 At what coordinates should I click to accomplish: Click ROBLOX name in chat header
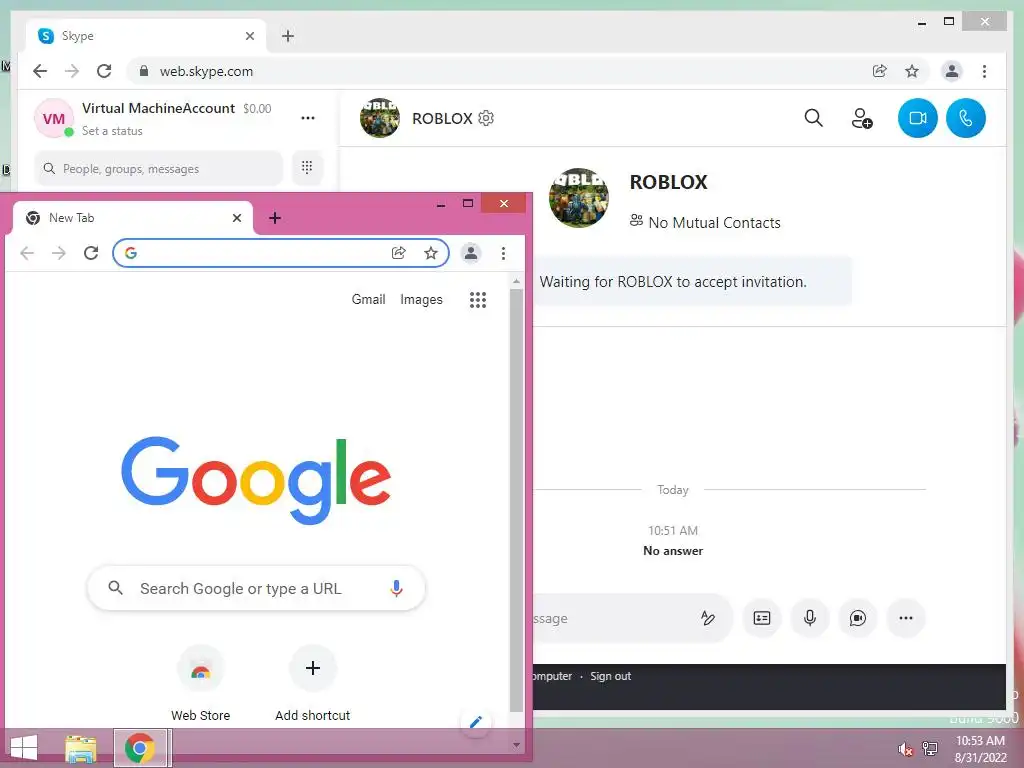pyautogui.click(x=442, y=118)
